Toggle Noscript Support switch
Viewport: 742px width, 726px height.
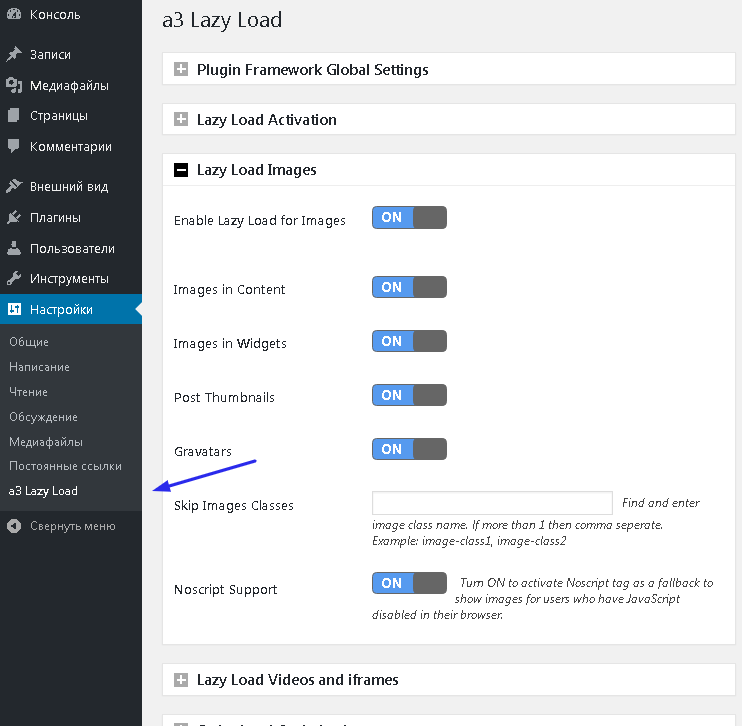409,583
